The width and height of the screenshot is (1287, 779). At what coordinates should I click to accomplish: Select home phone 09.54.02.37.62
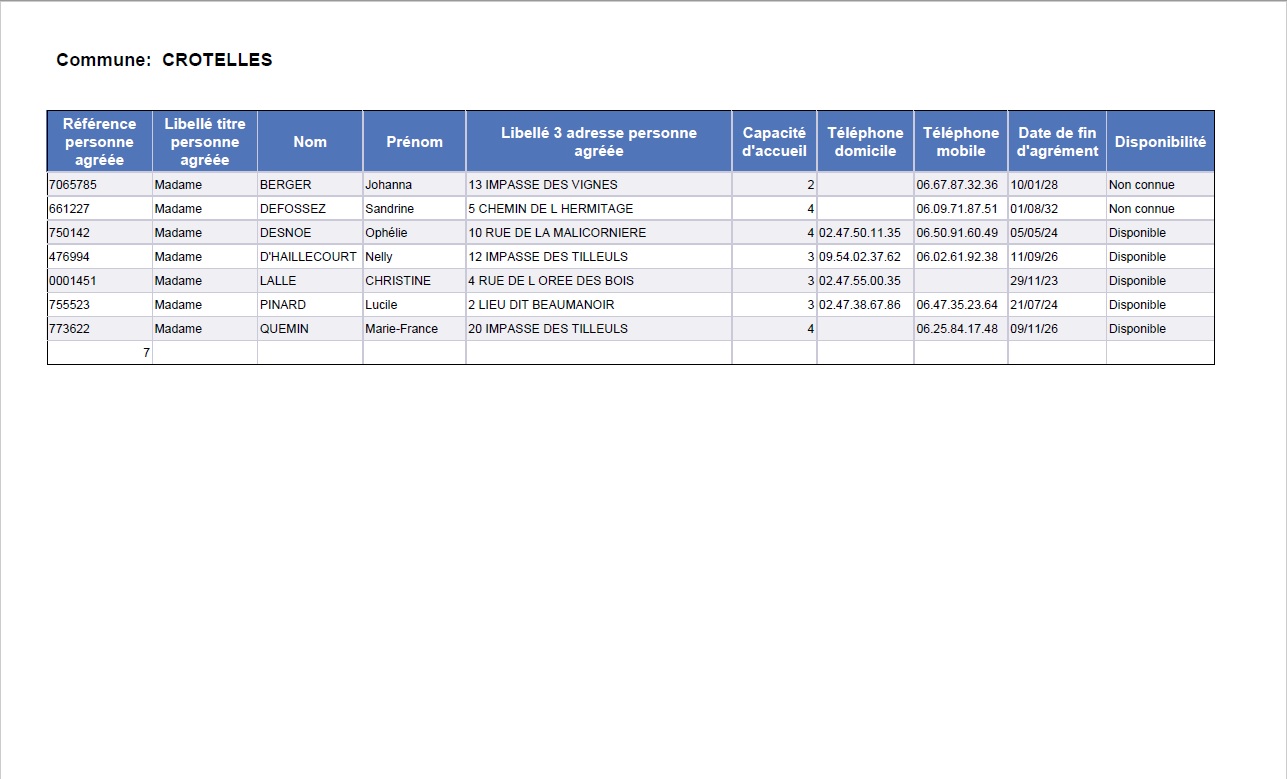click(860, 257)
